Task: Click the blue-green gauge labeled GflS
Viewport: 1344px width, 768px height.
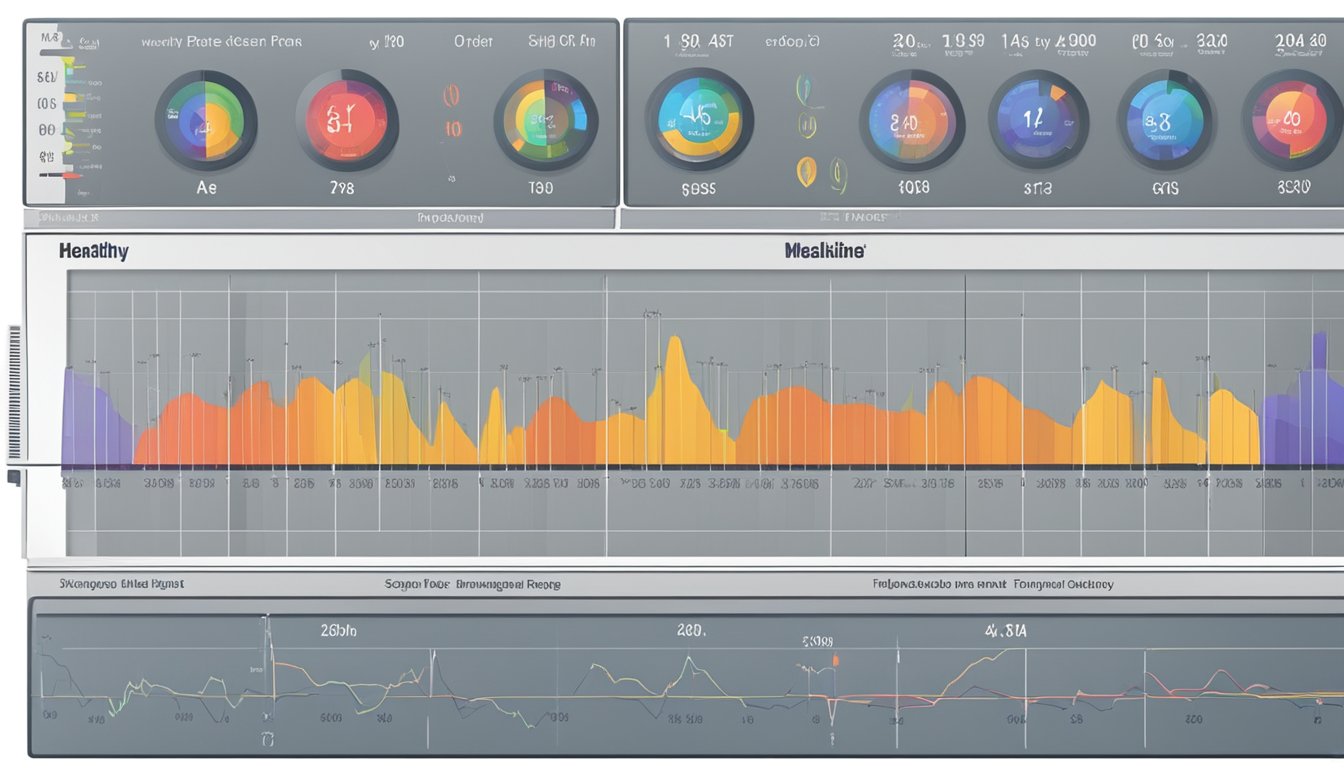Action: [1165, 120]
